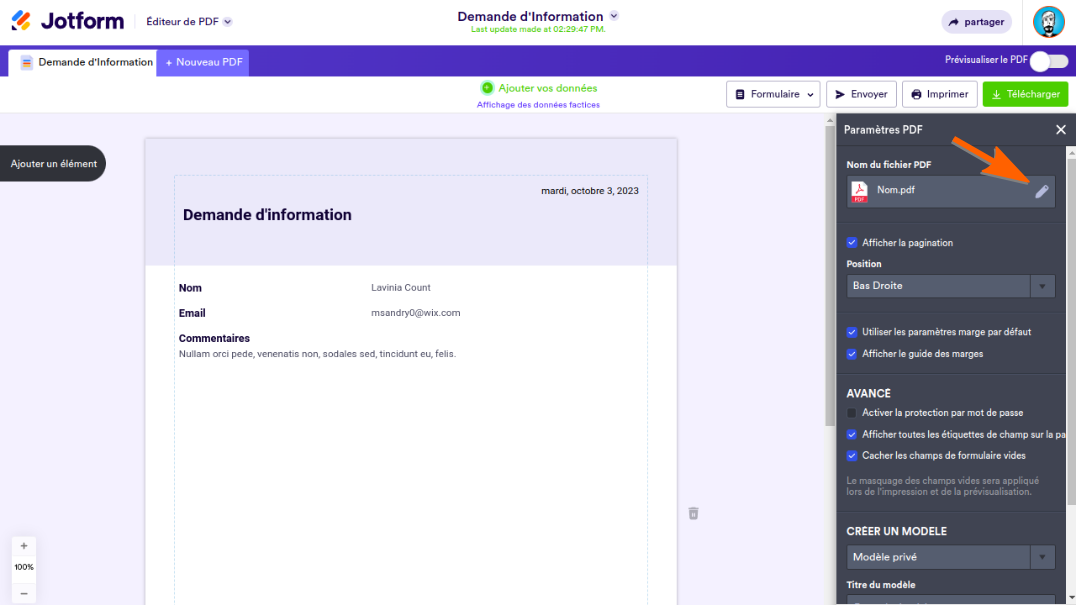This screenshot has width=1076, height=605.
Task: Click the msandry0@wix.com email value
Action: [416, 313]
